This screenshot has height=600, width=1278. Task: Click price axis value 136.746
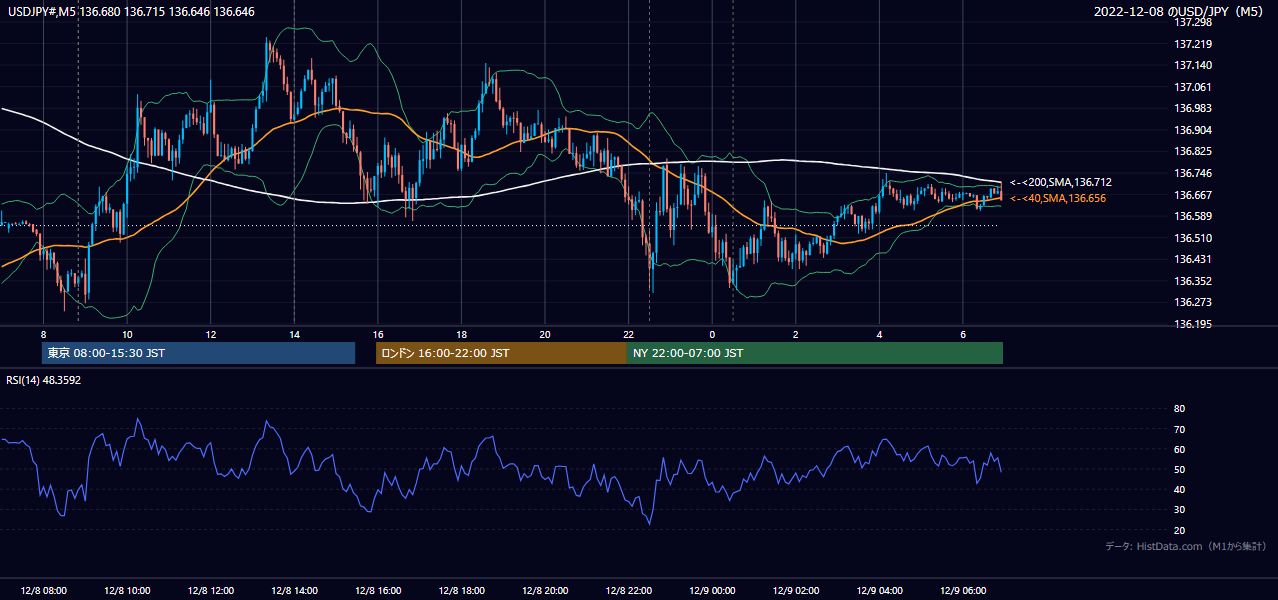click(1192, 173)
